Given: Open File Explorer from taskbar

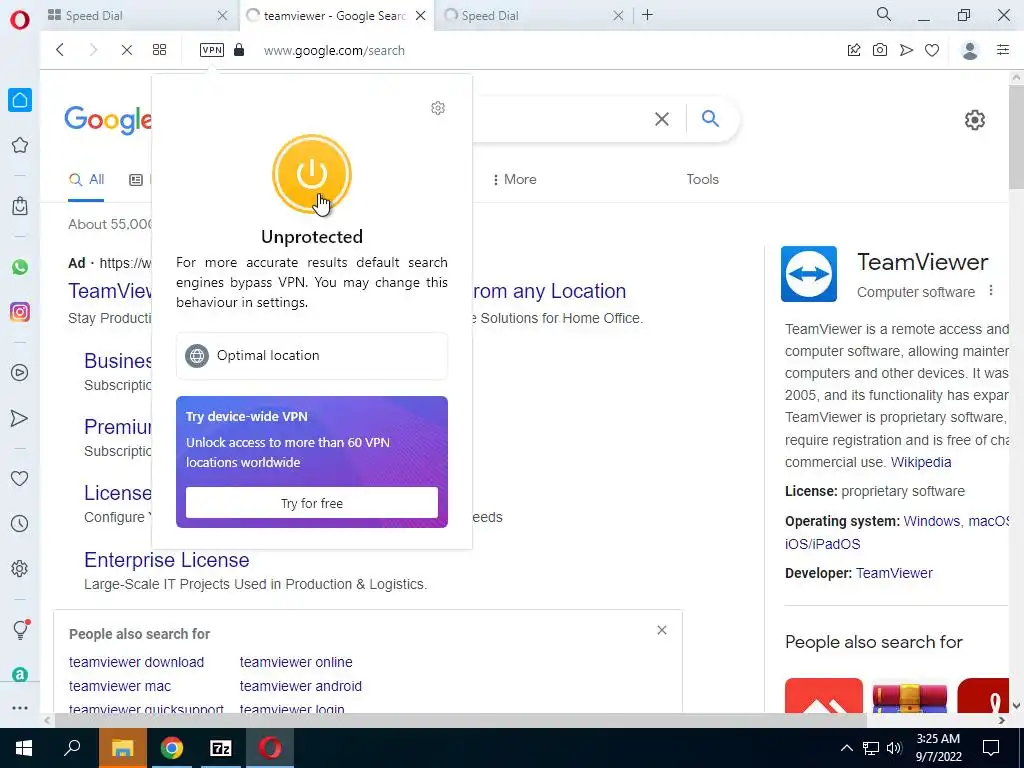Looking at the screenshot, I should [122, 748].
